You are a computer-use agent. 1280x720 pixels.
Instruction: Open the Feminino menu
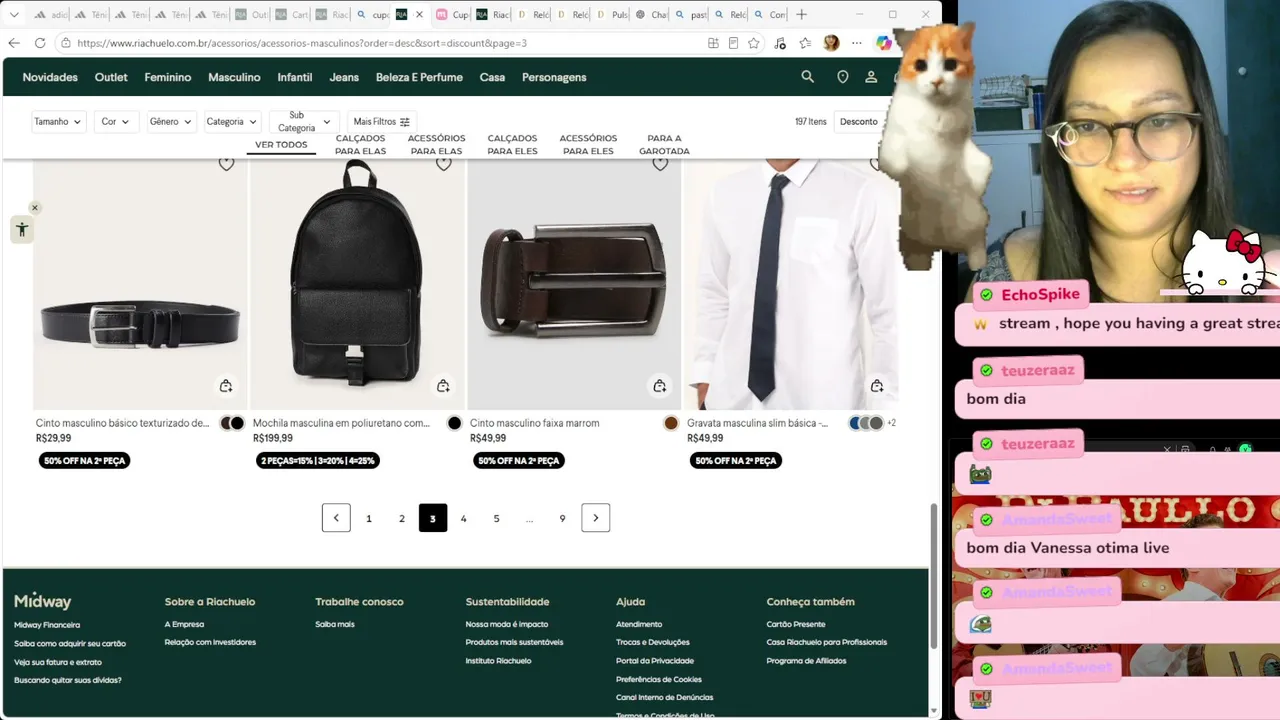tap(168, 77)
